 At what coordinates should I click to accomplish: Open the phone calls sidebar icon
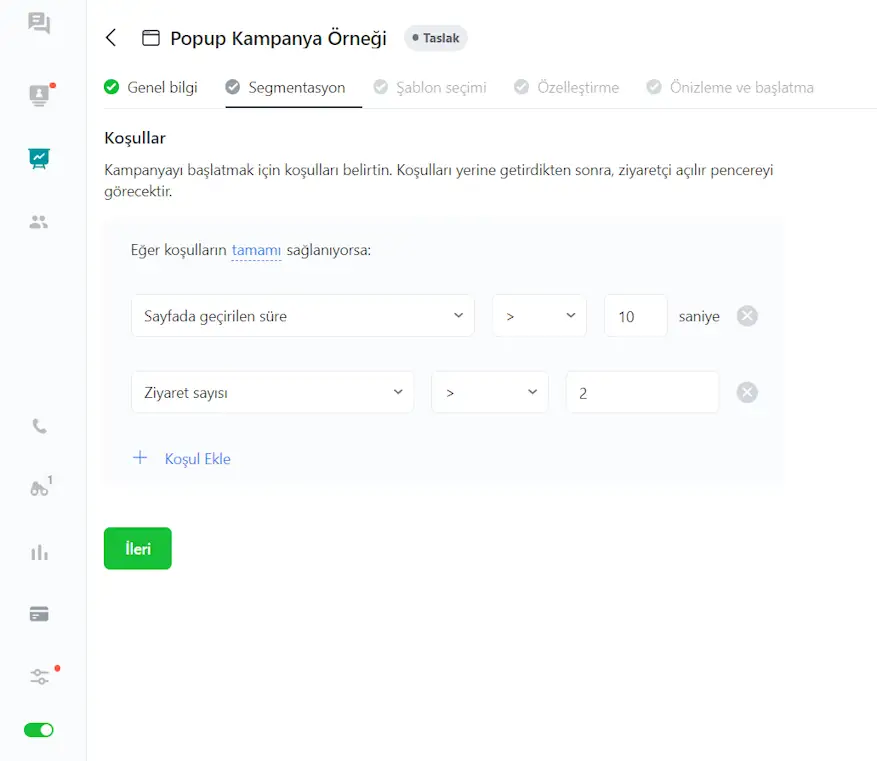(x=39, y=426)
